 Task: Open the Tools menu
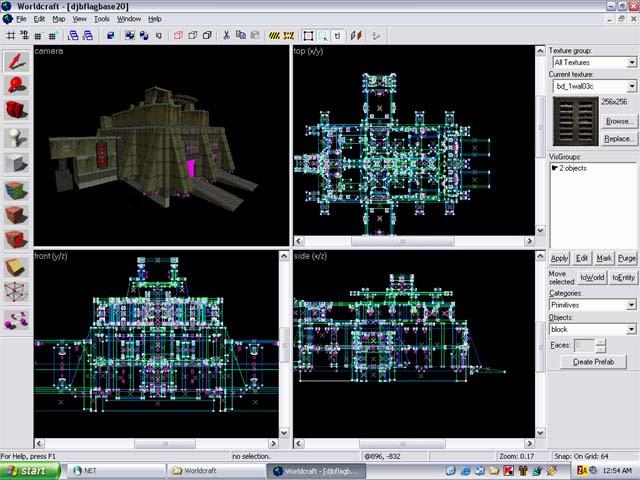[102, 19]
